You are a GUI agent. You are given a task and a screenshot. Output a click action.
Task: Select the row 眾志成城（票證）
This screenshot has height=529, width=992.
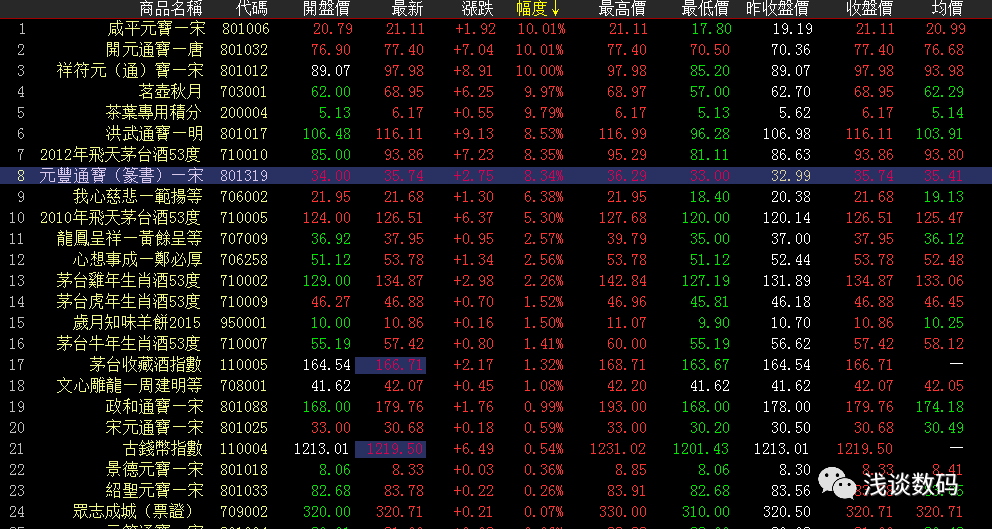(496, 511)
